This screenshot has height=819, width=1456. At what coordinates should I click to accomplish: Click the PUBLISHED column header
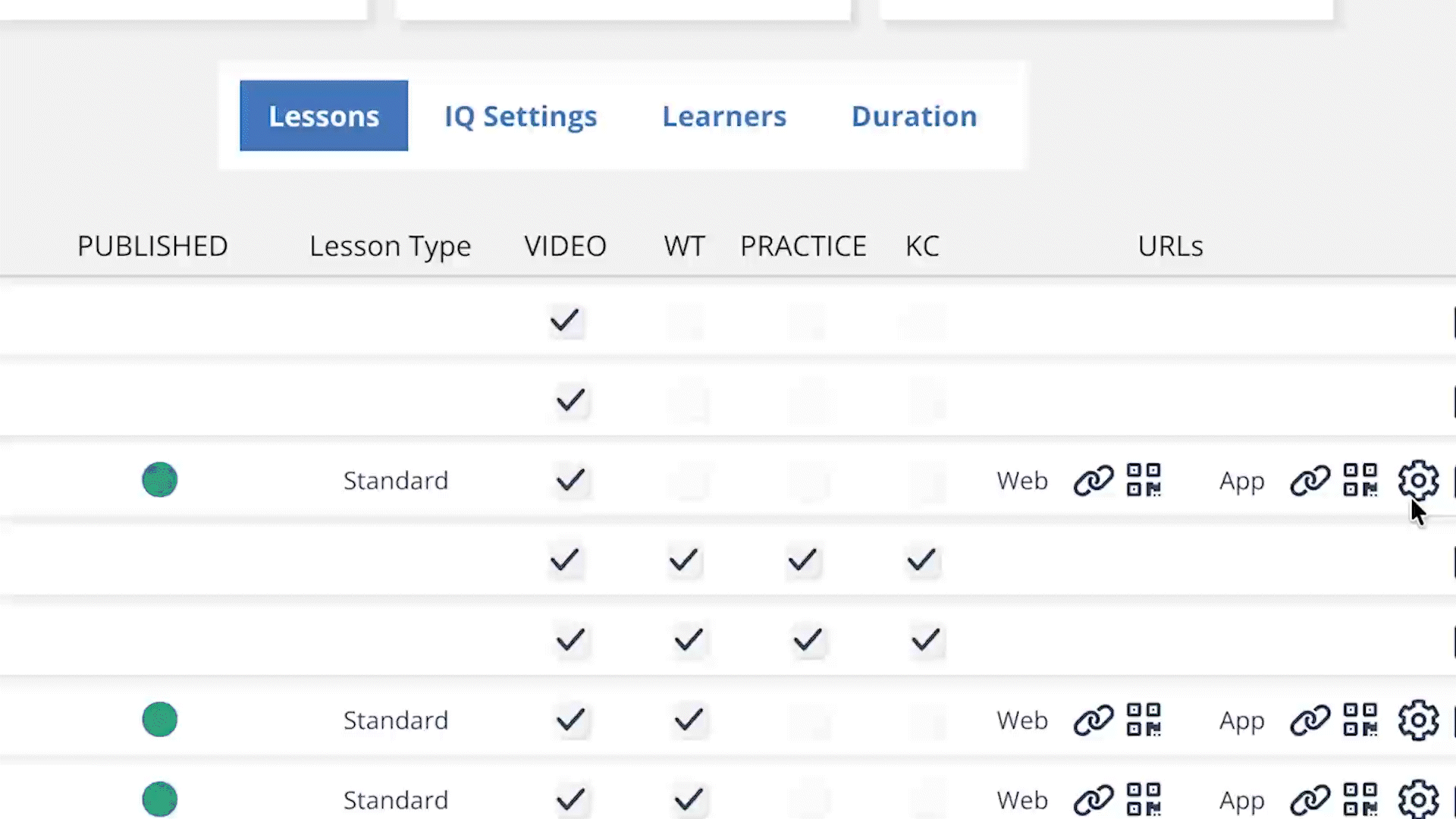(152, 246)
